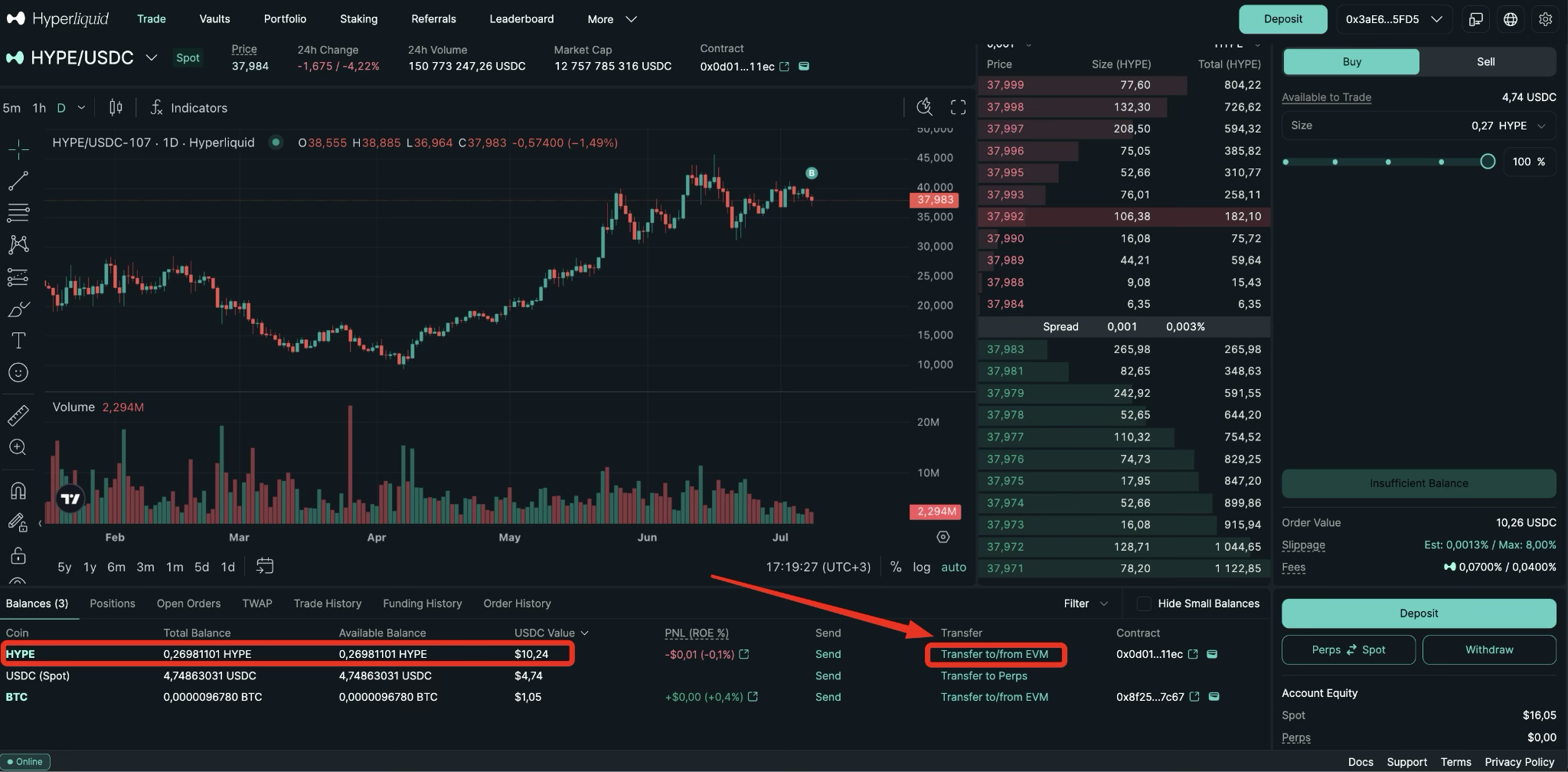Select the trend line drawing tool
This screenshot has width=1568, height=772.
click(18, 181)
